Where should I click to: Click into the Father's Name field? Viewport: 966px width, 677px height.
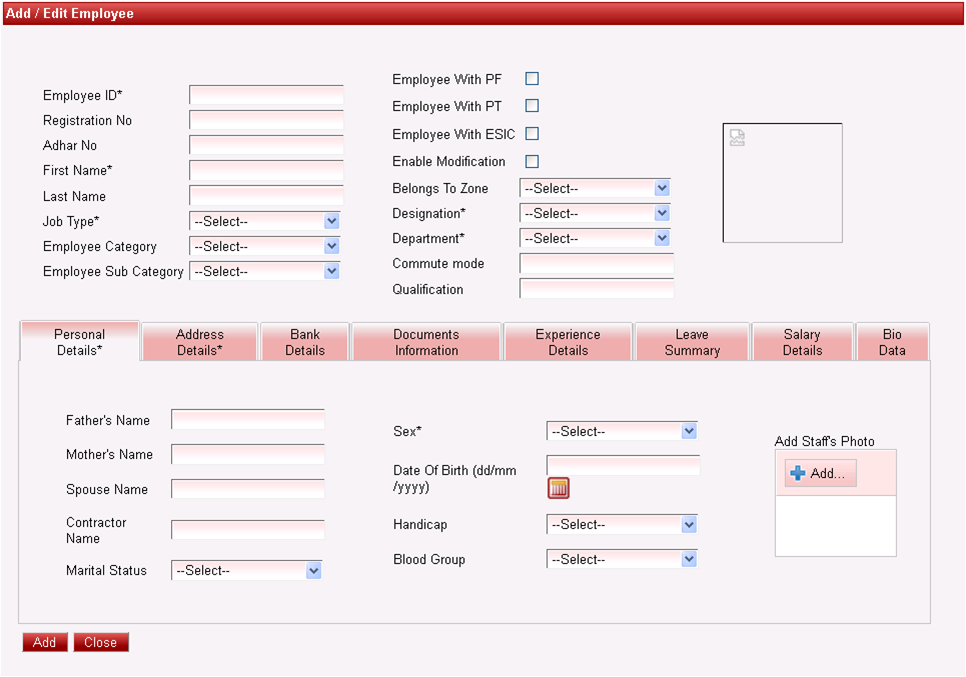click(x=248, y=420)
